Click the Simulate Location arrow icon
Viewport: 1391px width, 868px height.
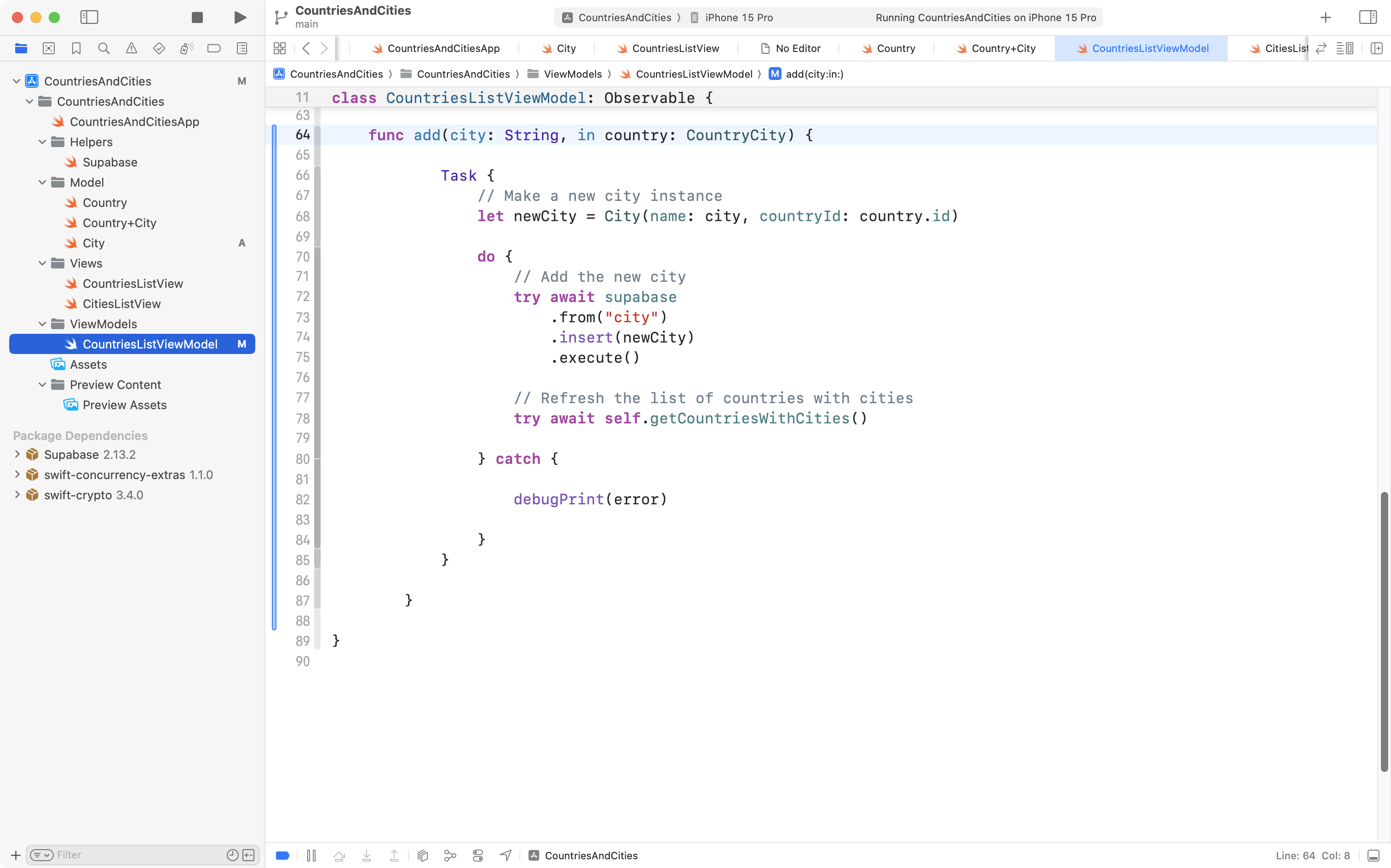coord(506,856)
